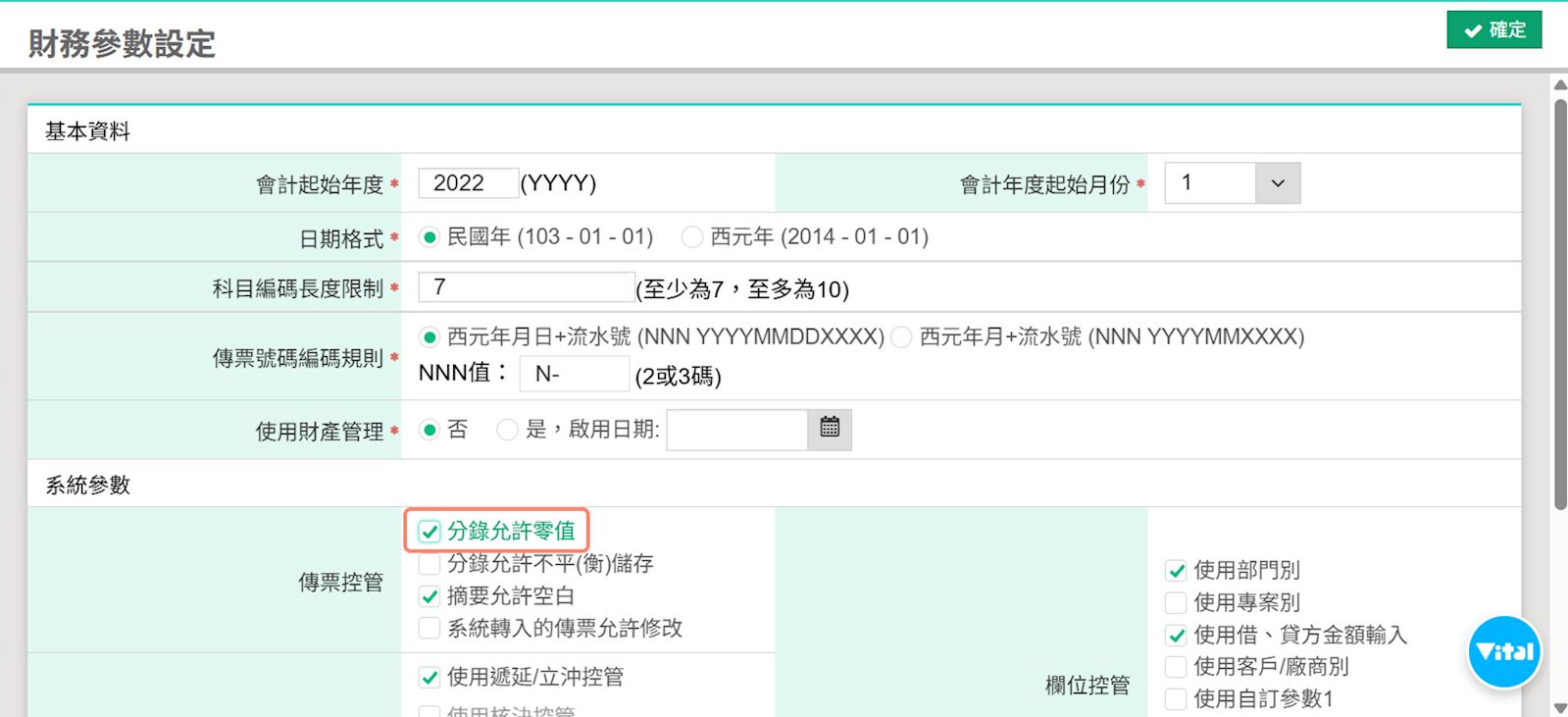Select the 西元年 date format option
The width and height of the screenshot is (1568, 717).
pyautogui.click(x=692, y=237)
